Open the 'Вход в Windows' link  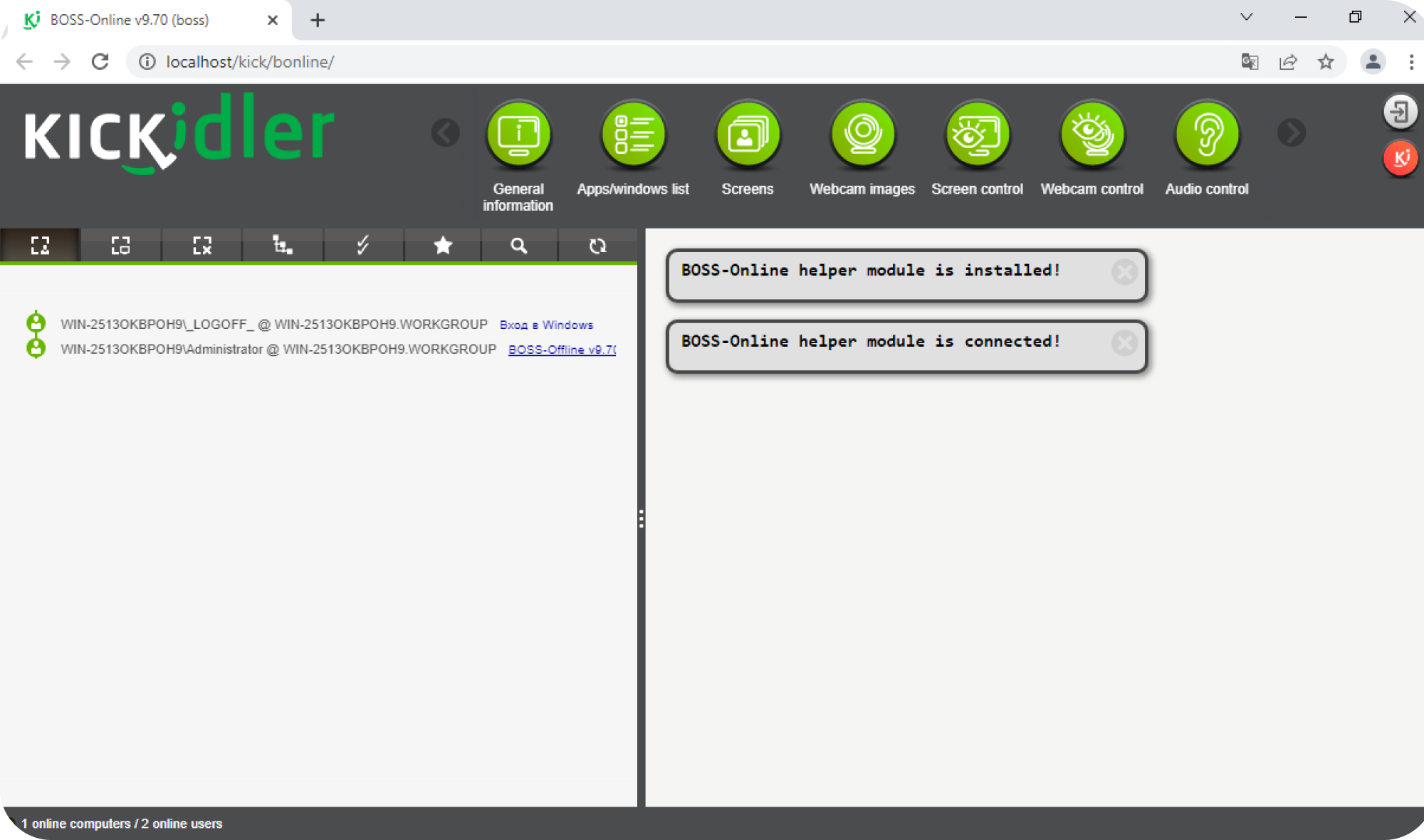[546, 325]
